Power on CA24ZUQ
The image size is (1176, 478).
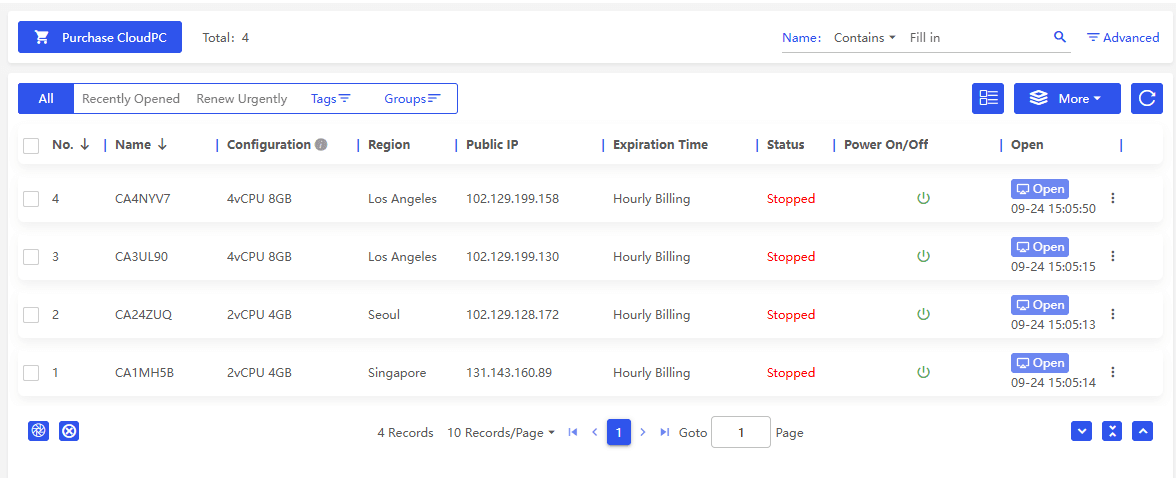[923, 314]
